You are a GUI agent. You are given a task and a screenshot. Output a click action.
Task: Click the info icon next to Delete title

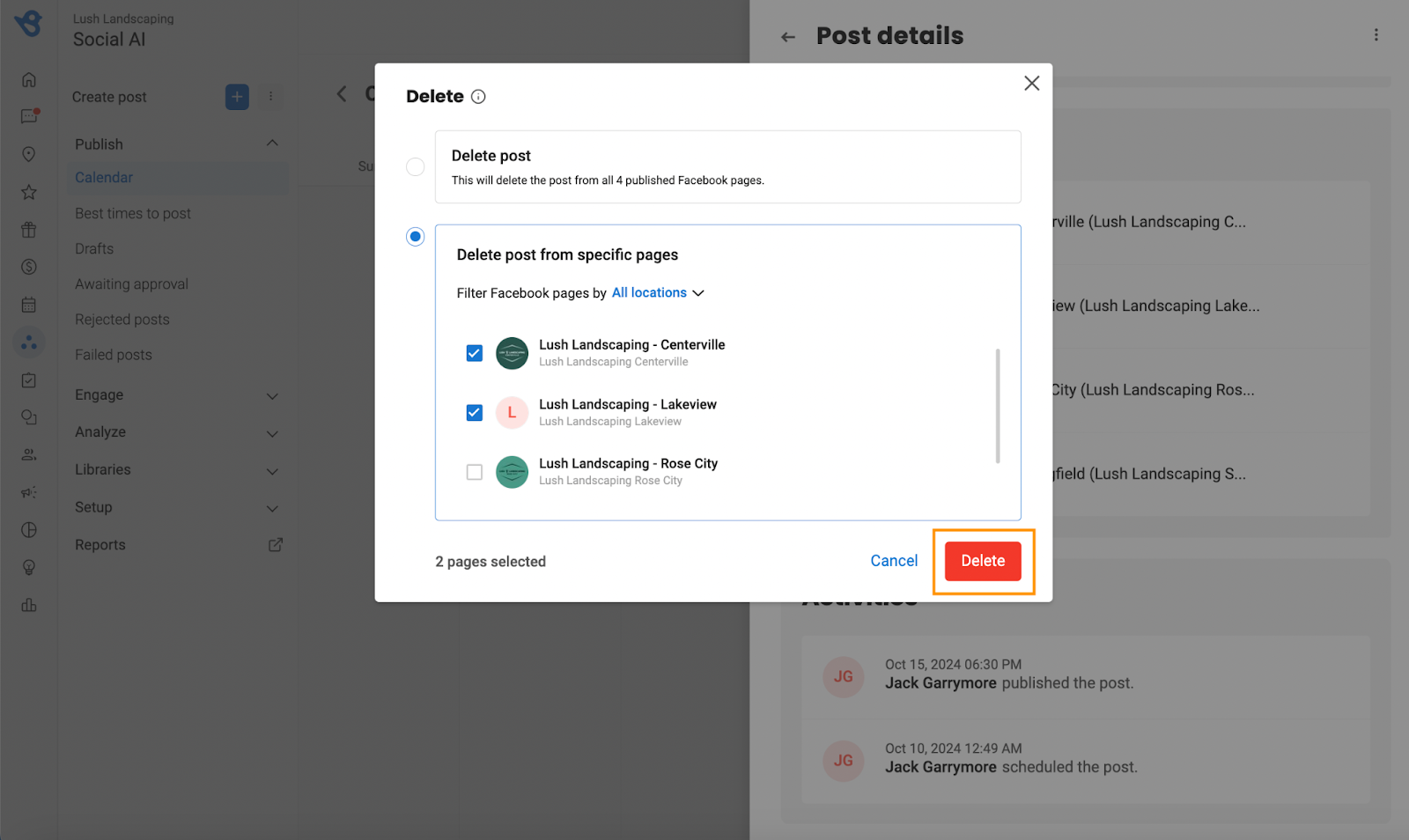click(478, 97)
